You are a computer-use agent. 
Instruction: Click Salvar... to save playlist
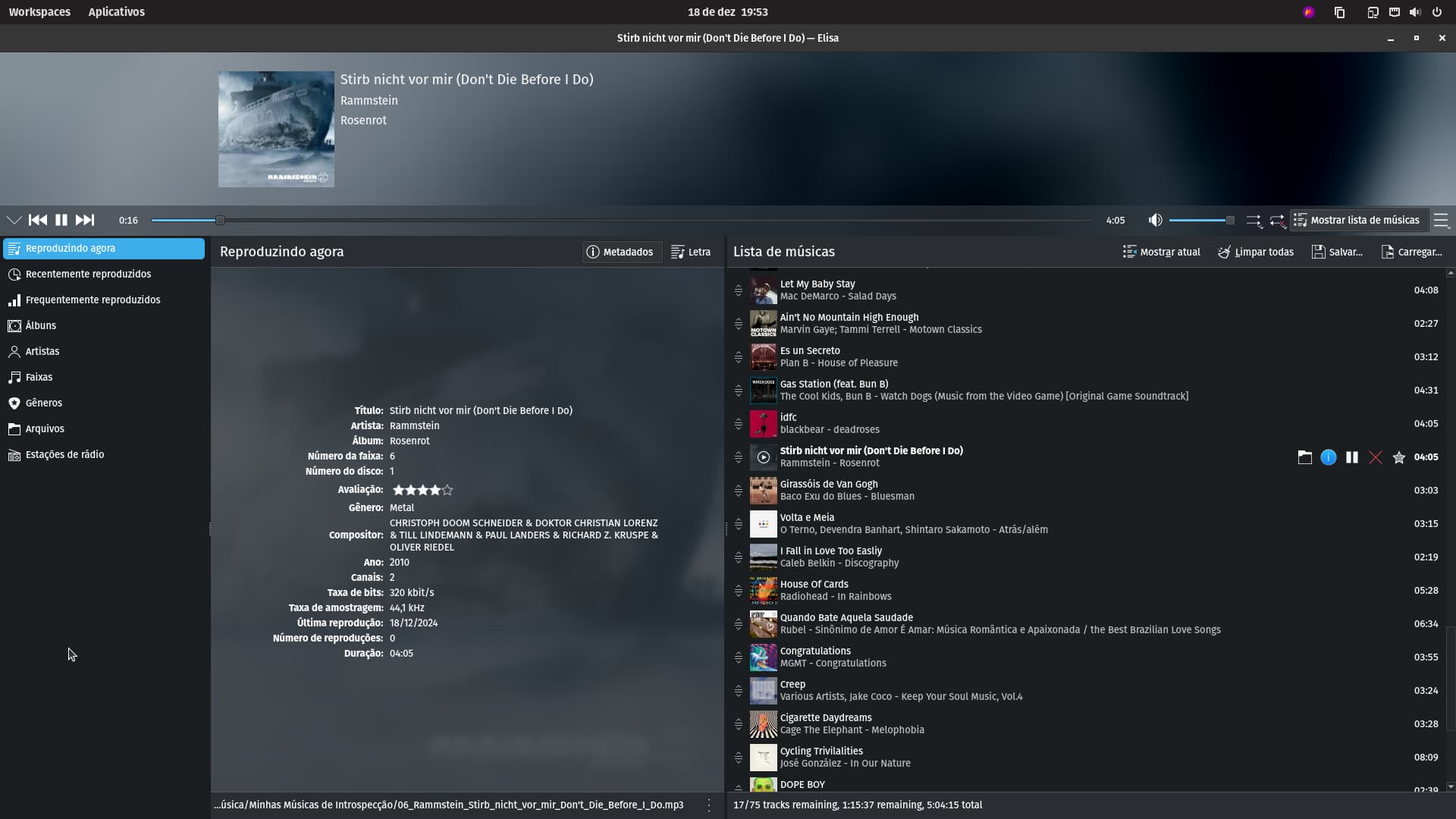pyautogui.click(x=1337, y=252)
